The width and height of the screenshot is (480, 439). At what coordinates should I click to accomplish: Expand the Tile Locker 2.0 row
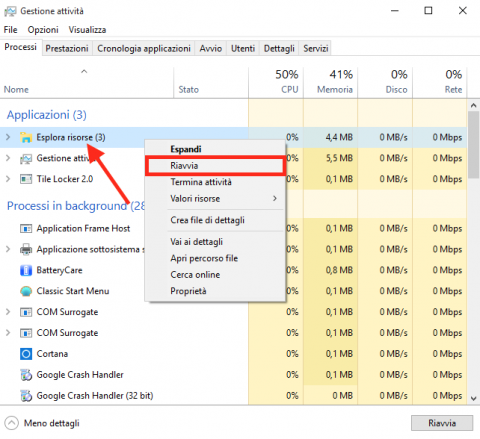pos(8,179)
